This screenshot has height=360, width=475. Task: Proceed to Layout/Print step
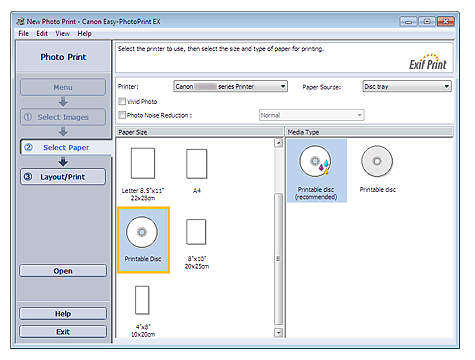pos(63,177)
